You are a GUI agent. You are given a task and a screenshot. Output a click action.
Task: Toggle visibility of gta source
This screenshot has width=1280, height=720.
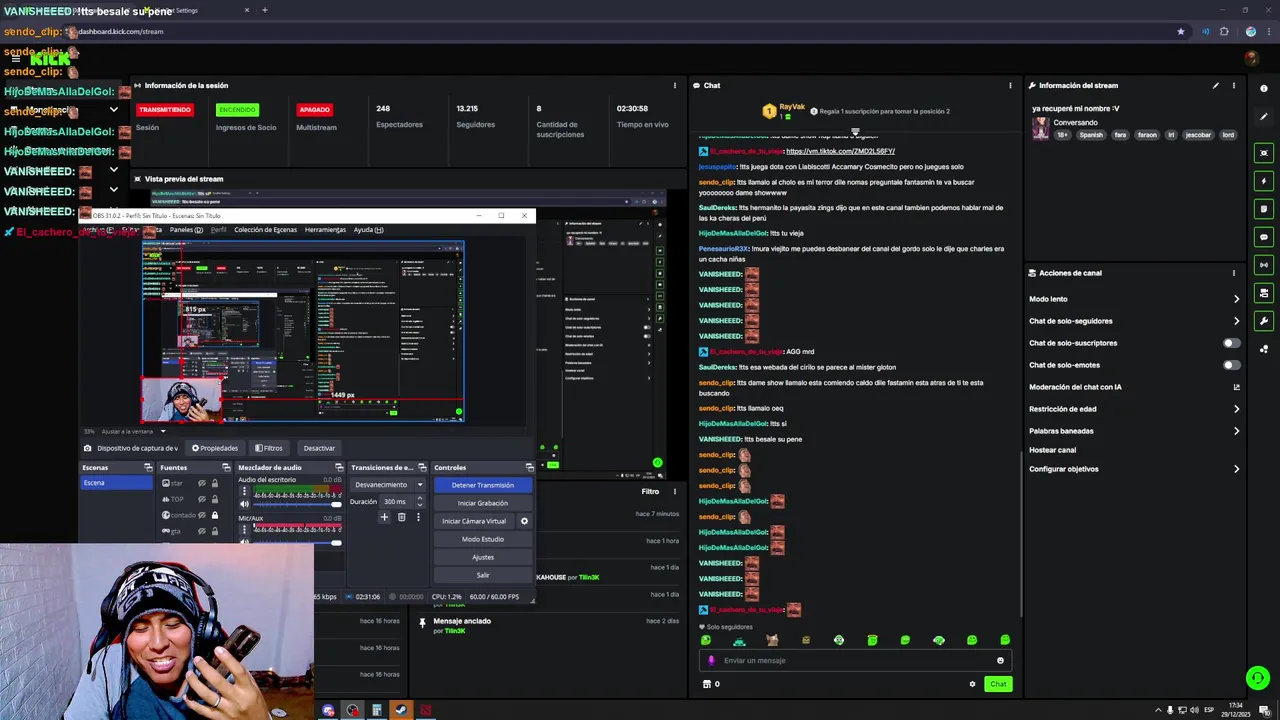coord(201,531)
